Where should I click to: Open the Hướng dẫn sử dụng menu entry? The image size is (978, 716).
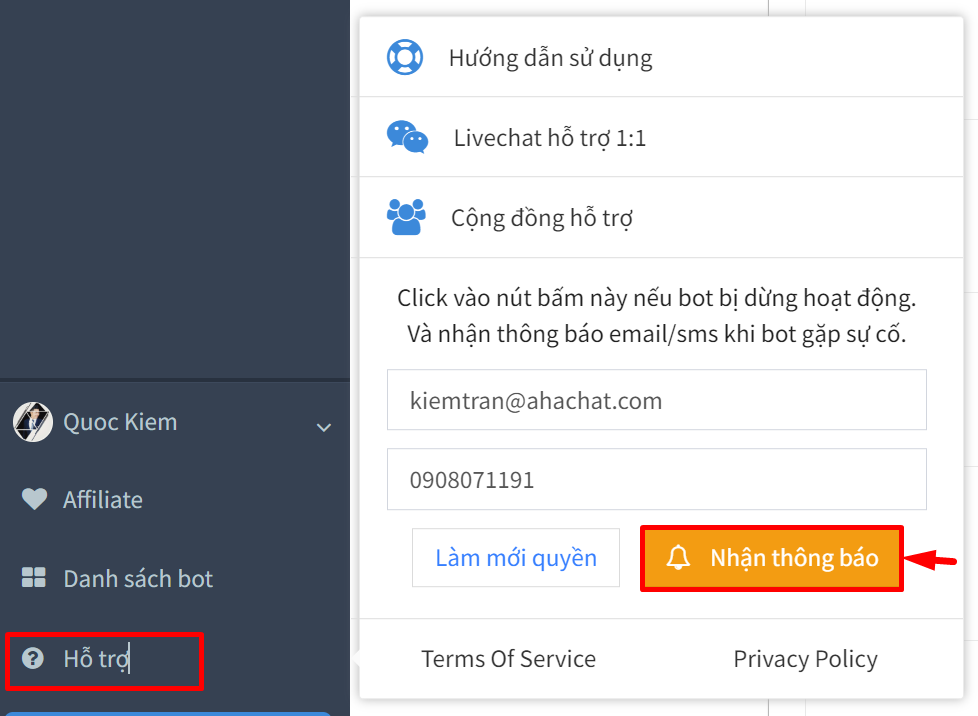coord(661,57)
